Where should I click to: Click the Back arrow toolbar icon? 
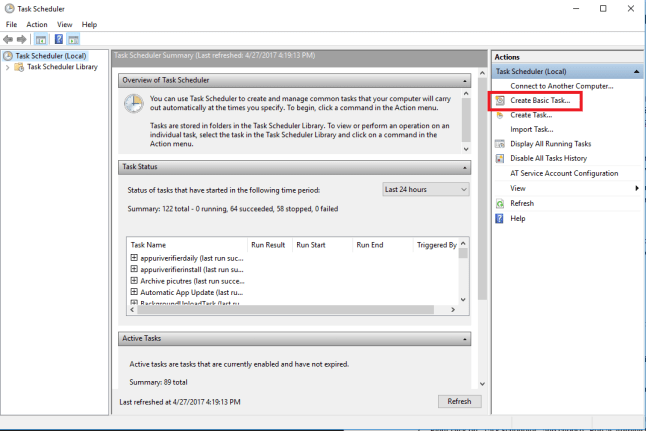pyautogui.click(x=8, y=40)
